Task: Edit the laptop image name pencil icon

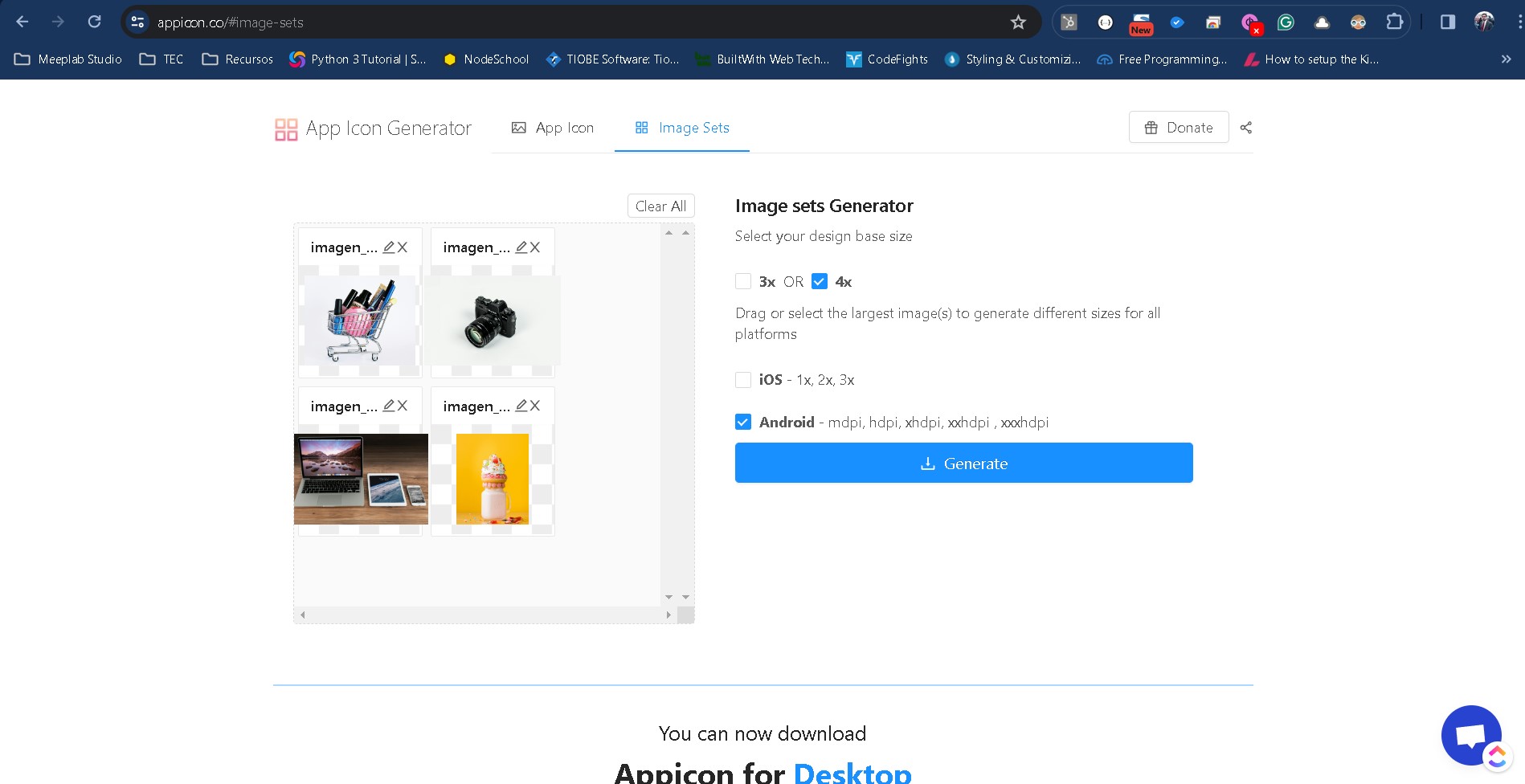Action: (389, 406)
